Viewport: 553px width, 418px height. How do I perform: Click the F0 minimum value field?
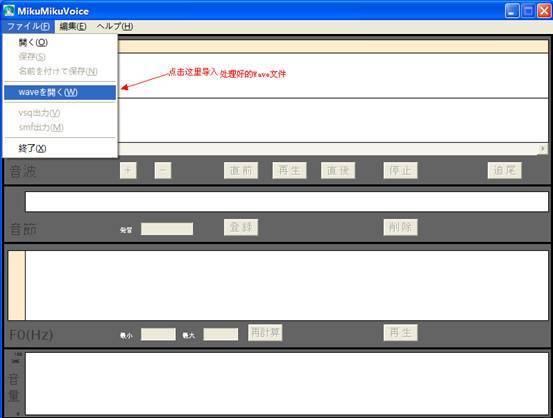click(158, 334)
